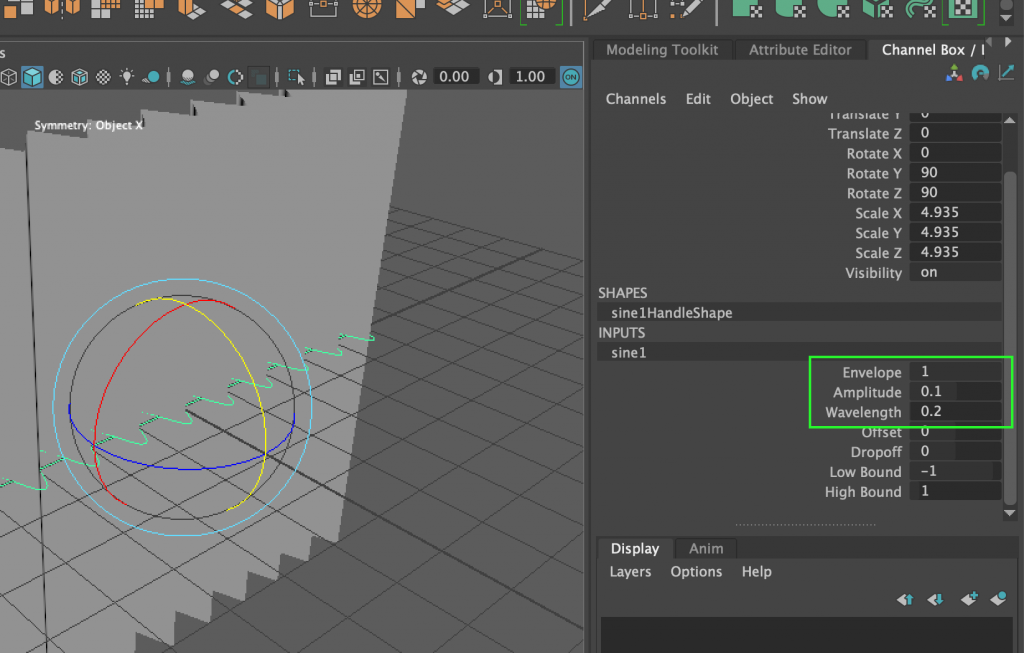
Task: Open the Options menu in the layer panel
Action: (696, 571)
